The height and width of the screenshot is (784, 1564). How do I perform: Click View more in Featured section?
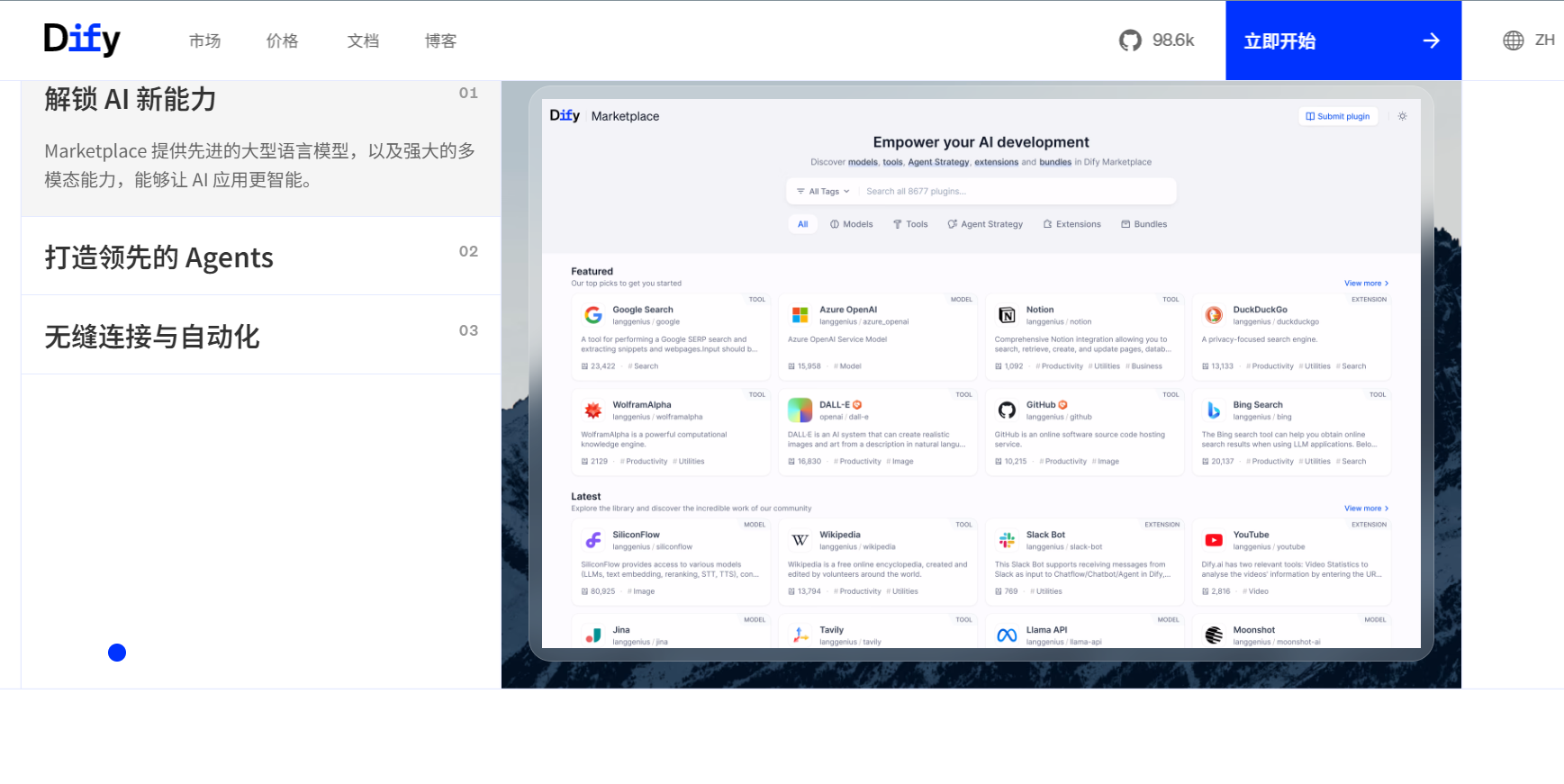[1366, 284]
